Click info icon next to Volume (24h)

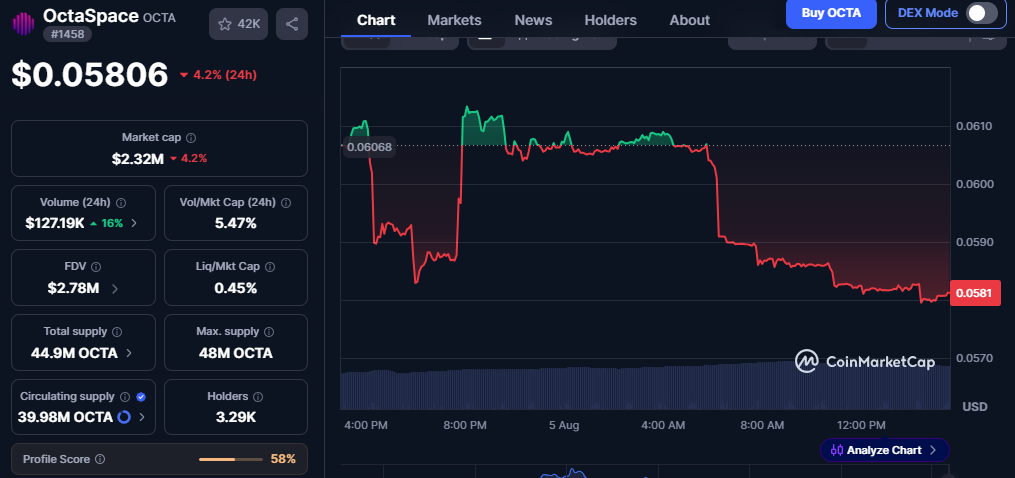click(121, 203)
